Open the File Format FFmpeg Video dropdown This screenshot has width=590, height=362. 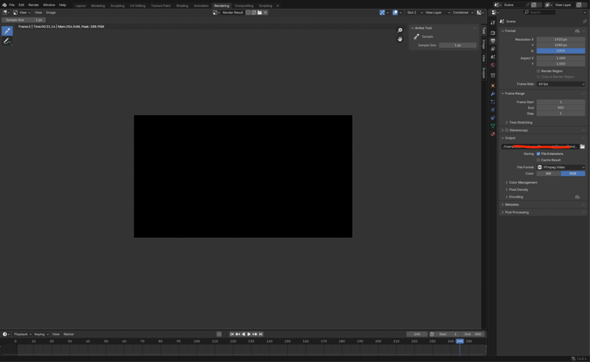point(561,167)
